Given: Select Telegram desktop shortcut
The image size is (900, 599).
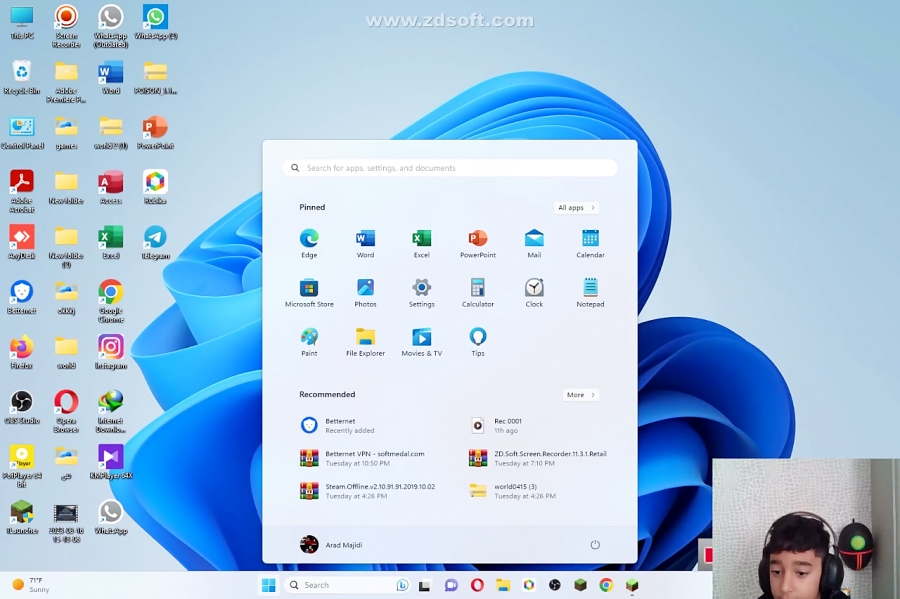Looking at the screenshot, I should (155, 242).
